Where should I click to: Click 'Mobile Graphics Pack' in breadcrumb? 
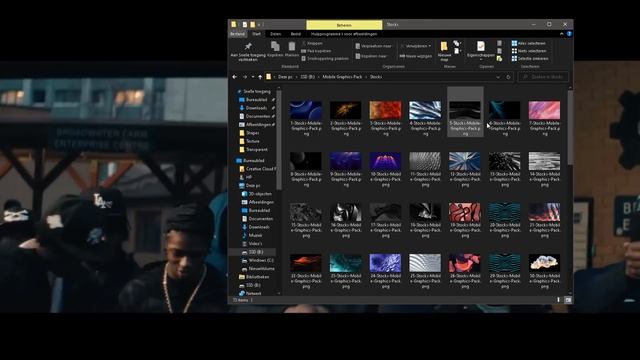pos(342,77)
